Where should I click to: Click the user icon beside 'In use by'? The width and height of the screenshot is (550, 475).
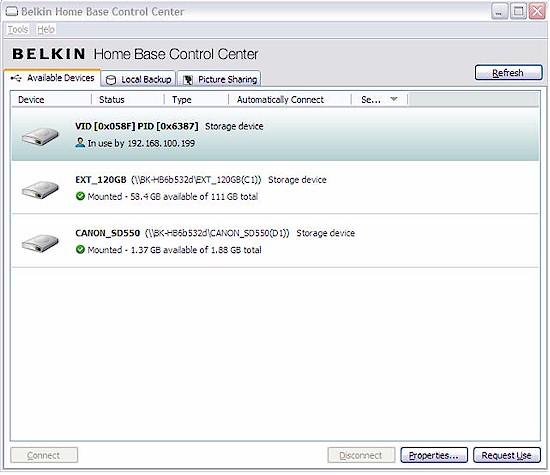(x=80, y=142)
